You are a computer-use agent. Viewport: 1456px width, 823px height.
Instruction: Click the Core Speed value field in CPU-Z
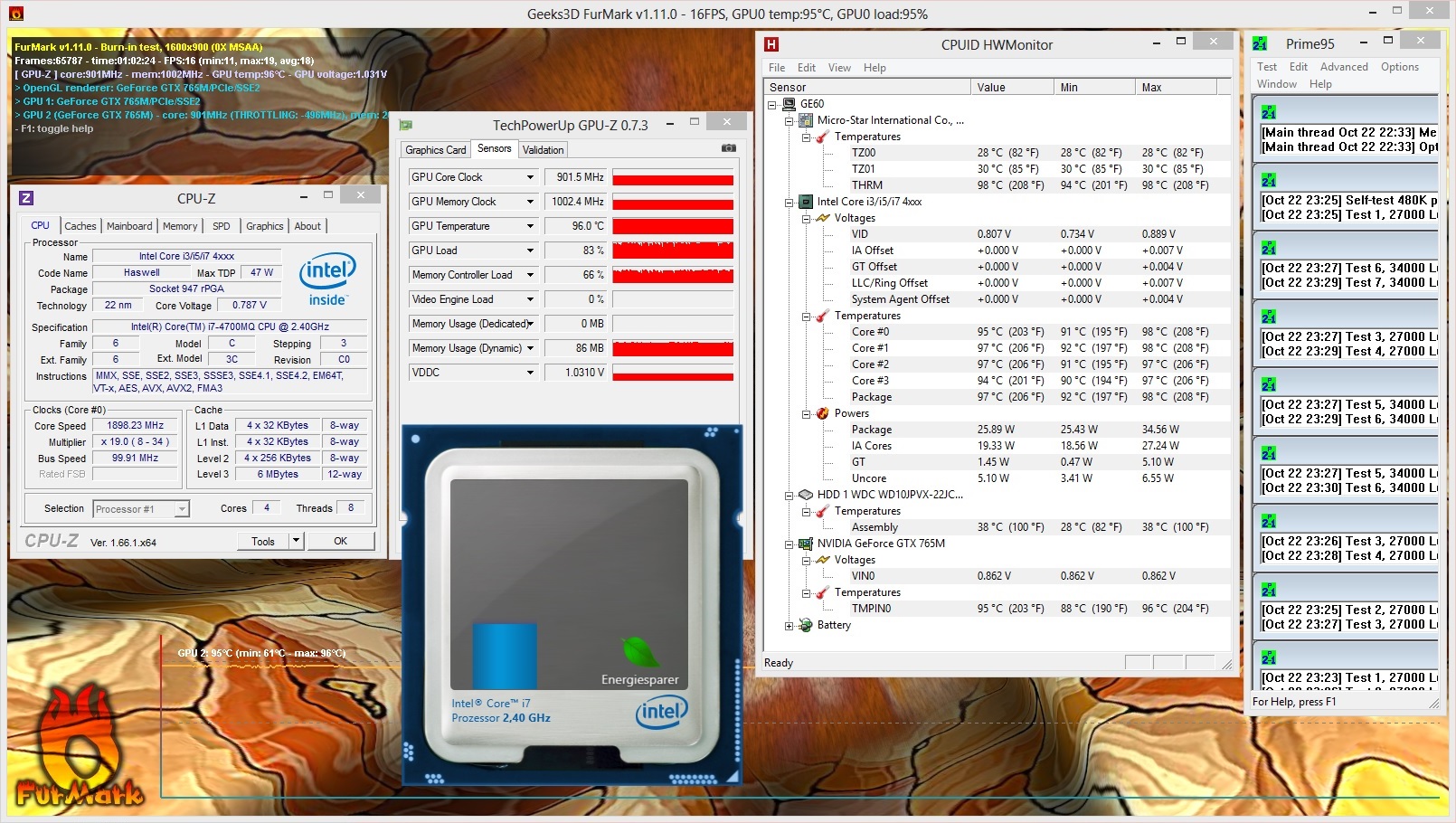[x=136, y=426]
